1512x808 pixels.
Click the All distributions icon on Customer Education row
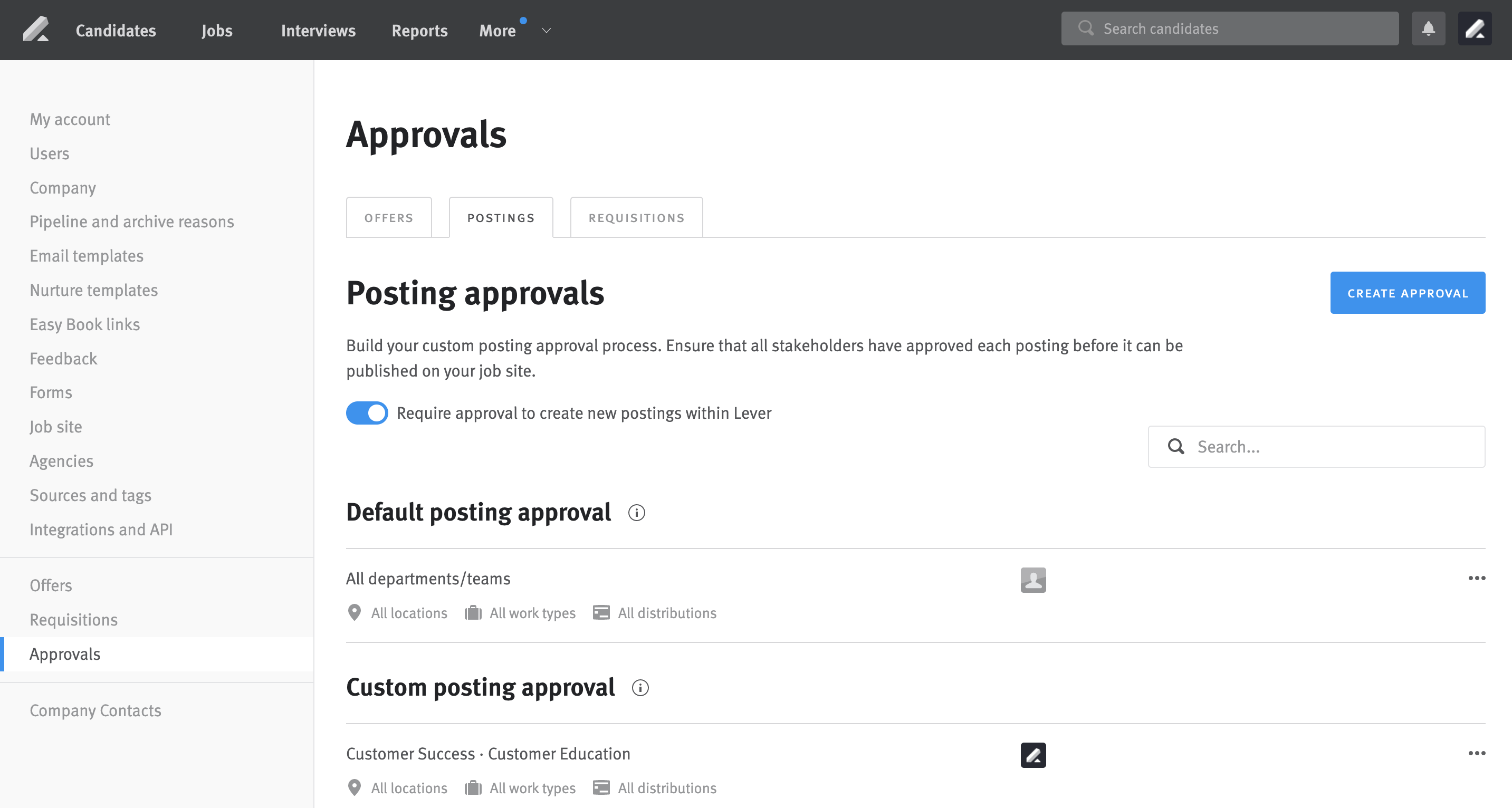(x=600, y=787)
